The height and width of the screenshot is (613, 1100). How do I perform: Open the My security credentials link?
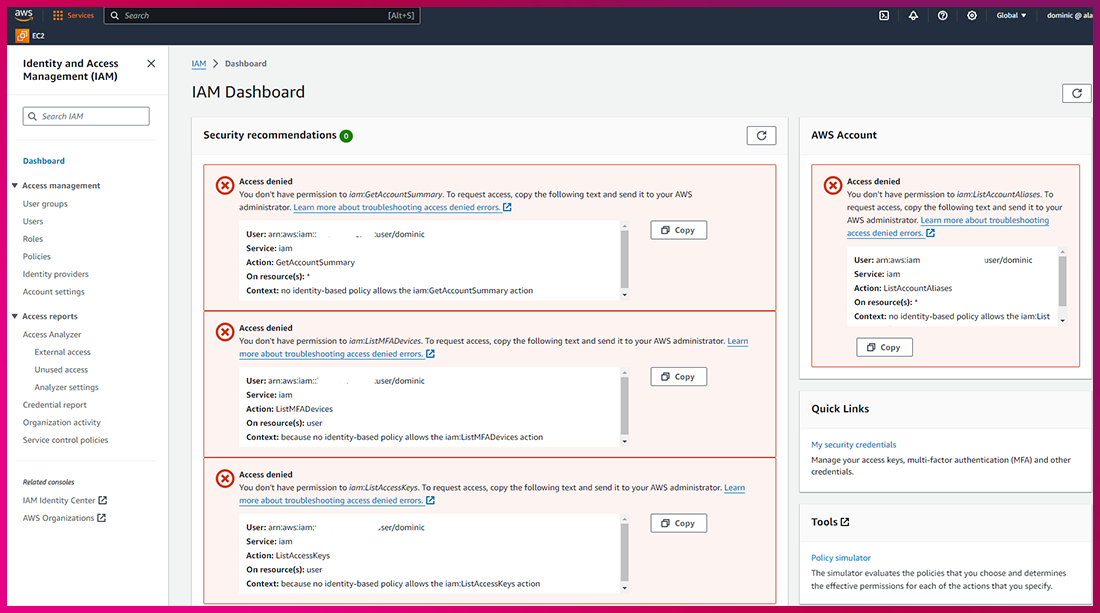click(x=853, y=445)
